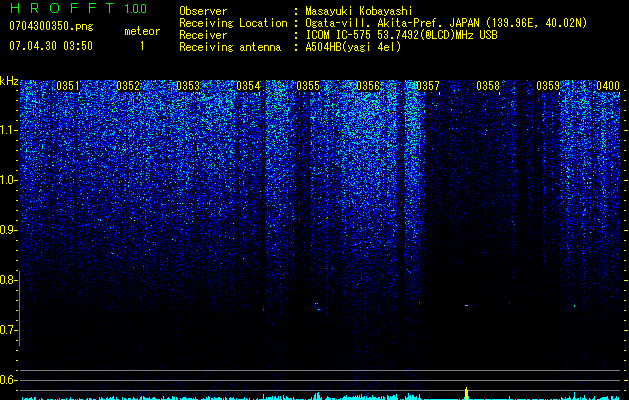Viewport: 629px width, 400px height.
Task: Click the Receiving antenna label
Action: click(x=230, y=47)
